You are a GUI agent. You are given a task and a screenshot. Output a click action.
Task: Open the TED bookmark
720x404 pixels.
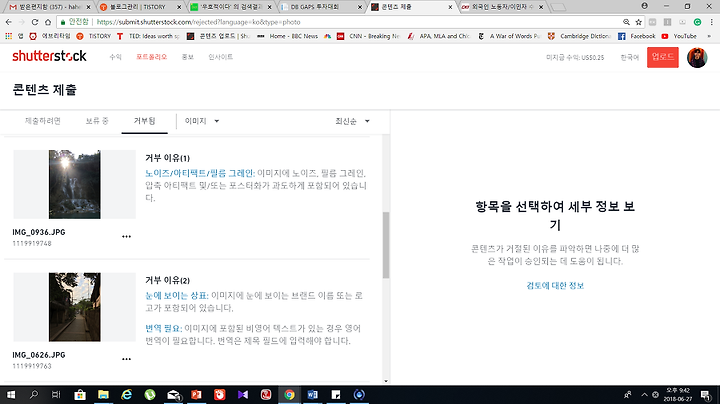coord(148,36)
